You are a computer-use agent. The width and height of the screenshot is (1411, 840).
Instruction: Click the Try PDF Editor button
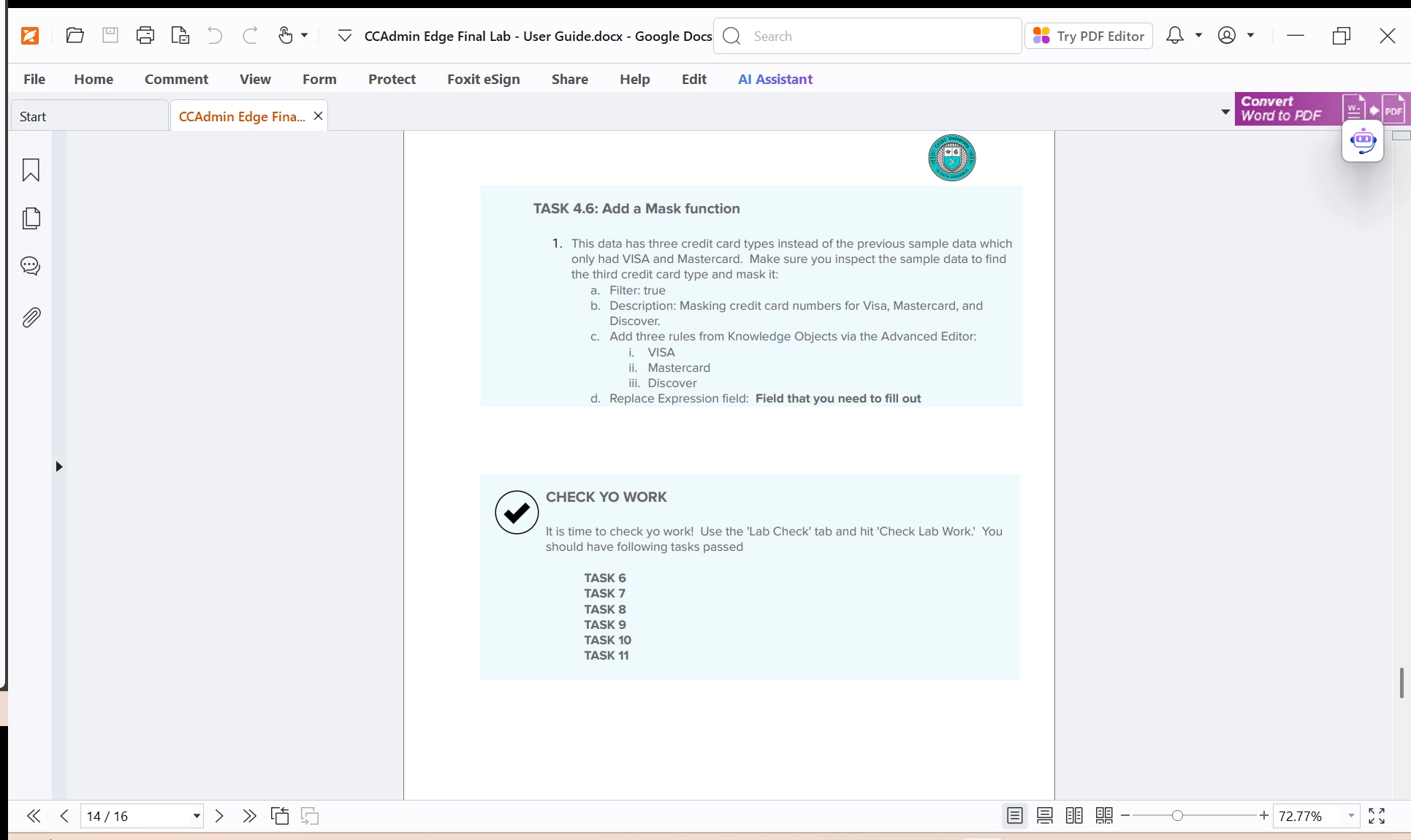[x=1089, y=36]
